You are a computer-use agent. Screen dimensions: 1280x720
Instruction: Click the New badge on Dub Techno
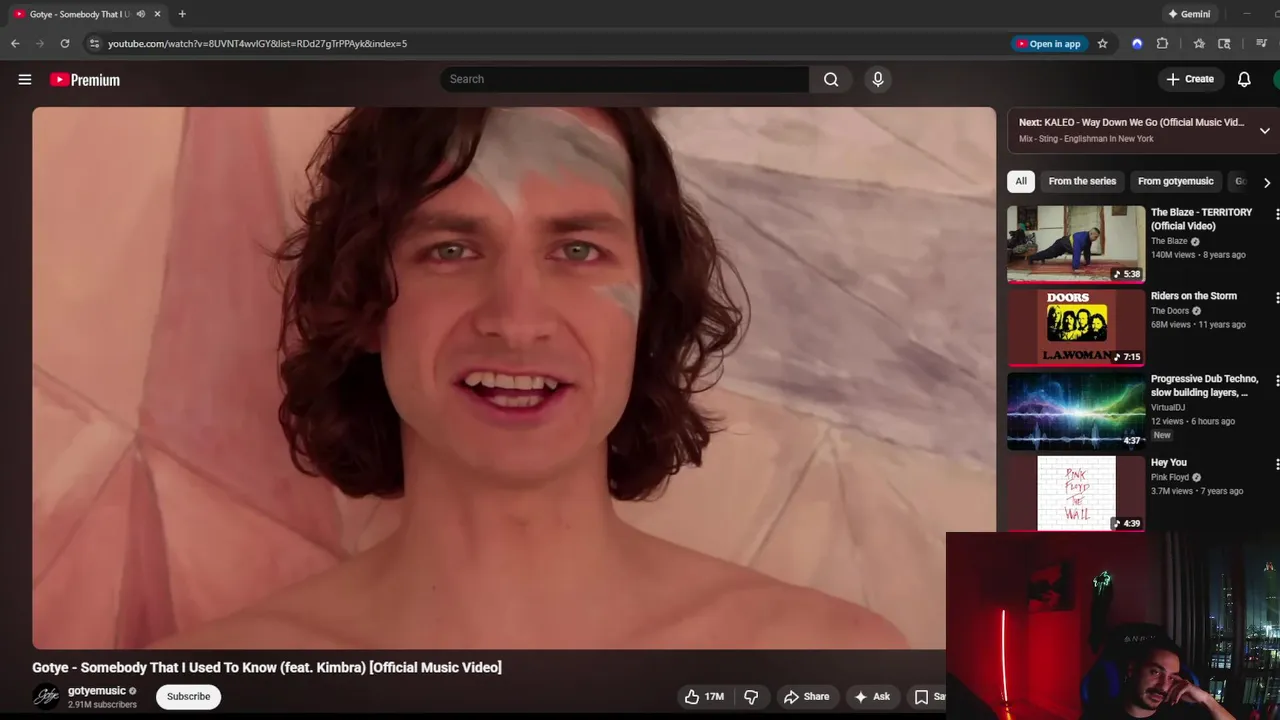[x=1161, y=436]
